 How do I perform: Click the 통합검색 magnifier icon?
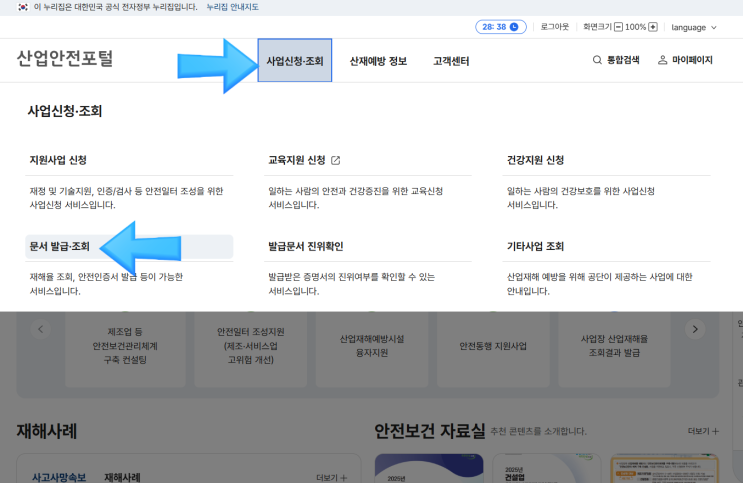(597, 60)
